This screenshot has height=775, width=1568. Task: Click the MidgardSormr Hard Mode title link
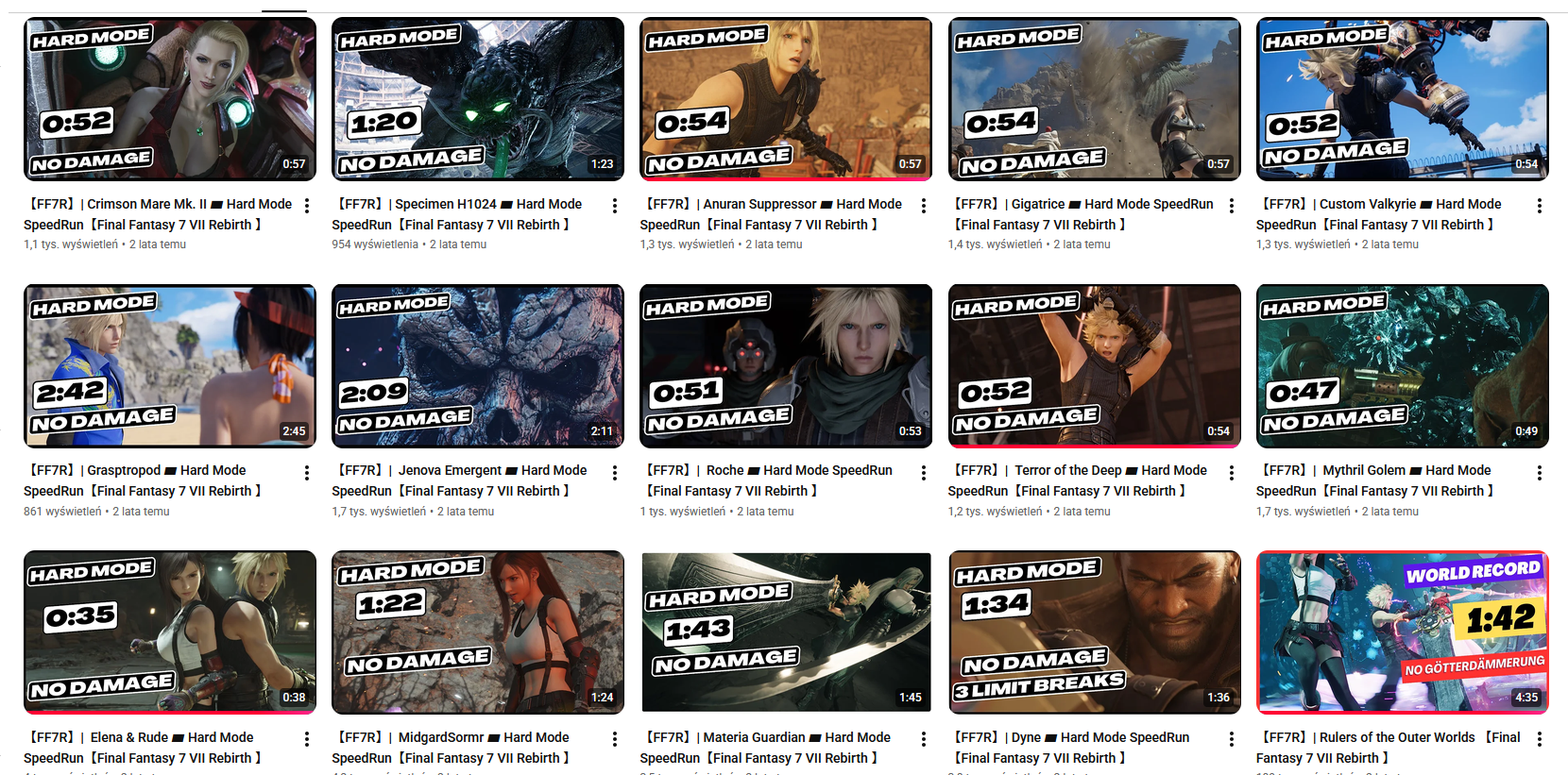(x=451, y=748)
